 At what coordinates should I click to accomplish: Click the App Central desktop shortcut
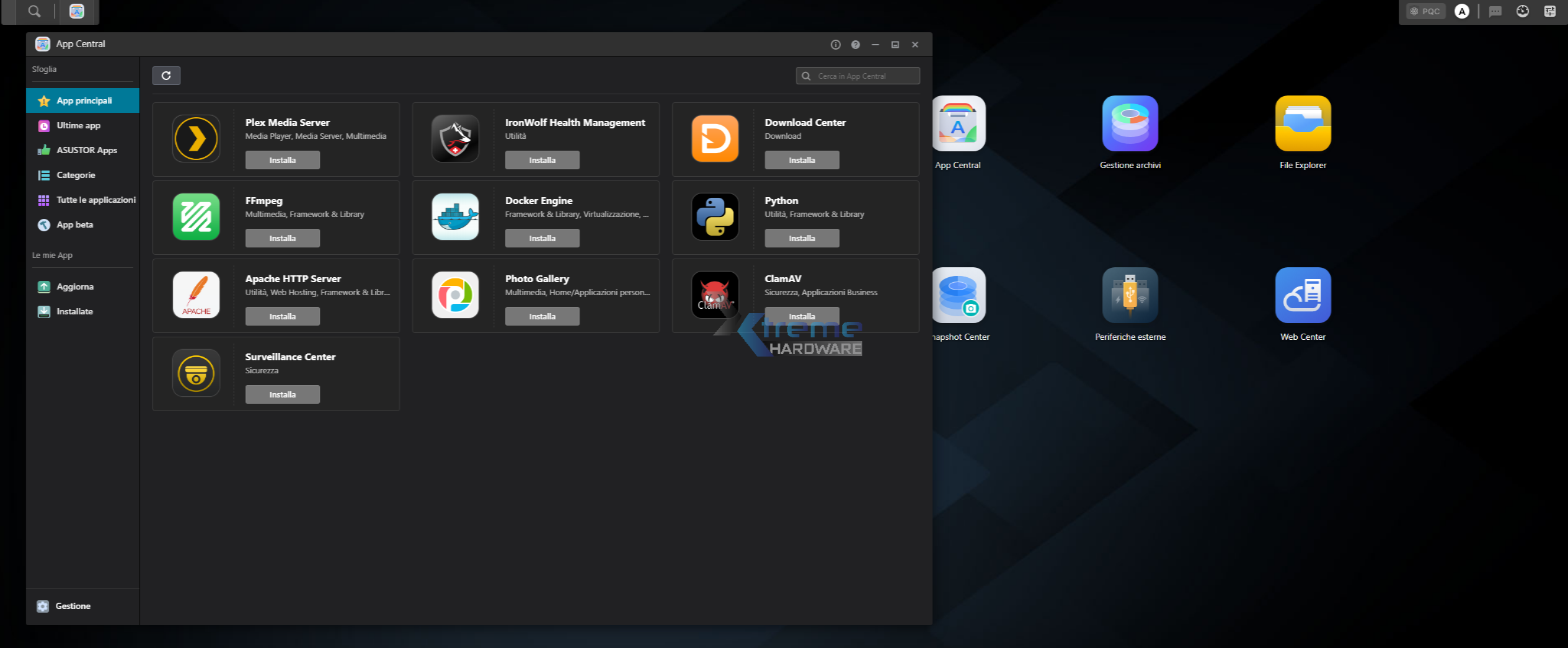click(x=959, y=123)
